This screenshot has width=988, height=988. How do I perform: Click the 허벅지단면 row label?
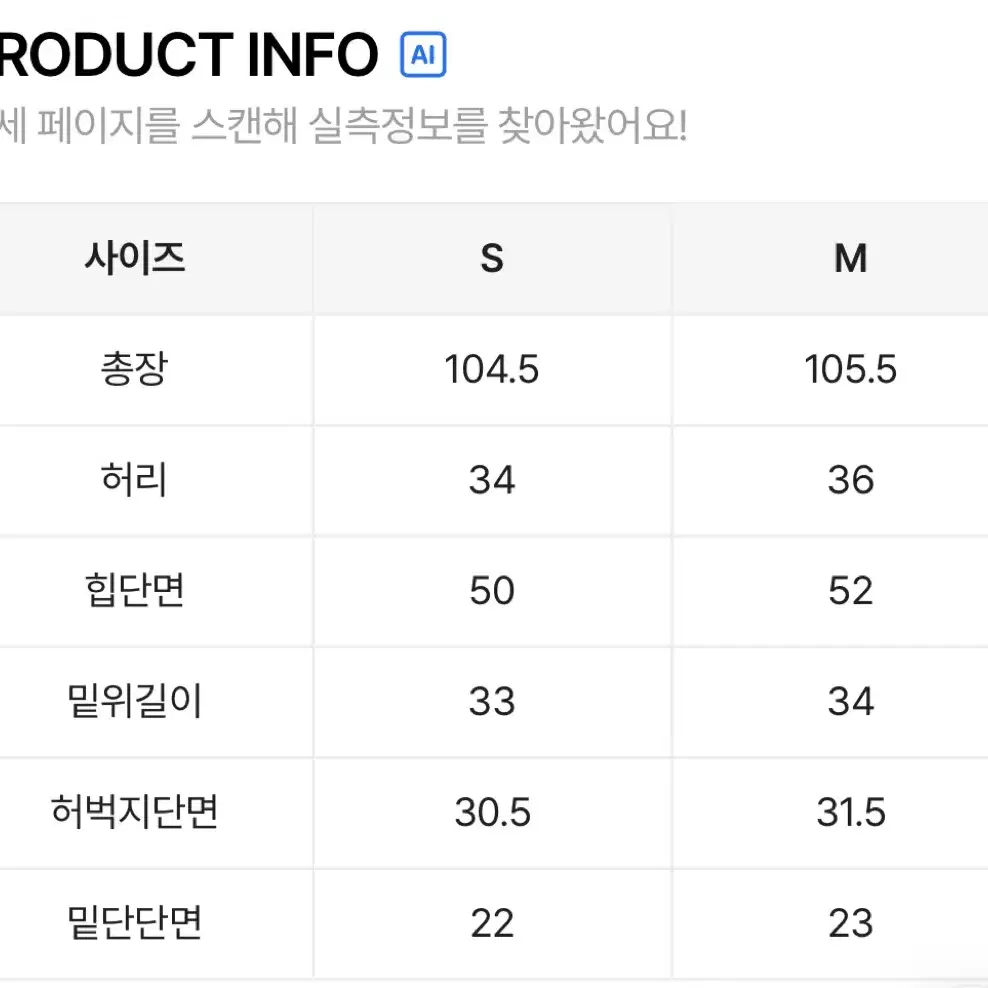tap(135, 812)
